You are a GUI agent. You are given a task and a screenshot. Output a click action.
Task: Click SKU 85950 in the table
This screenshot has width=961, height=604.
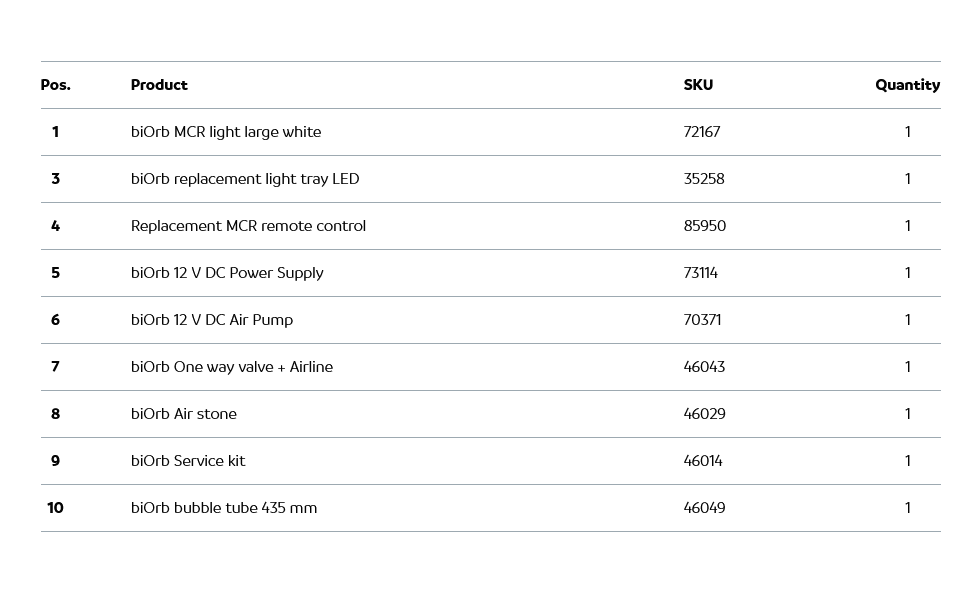tap(705, 226)
